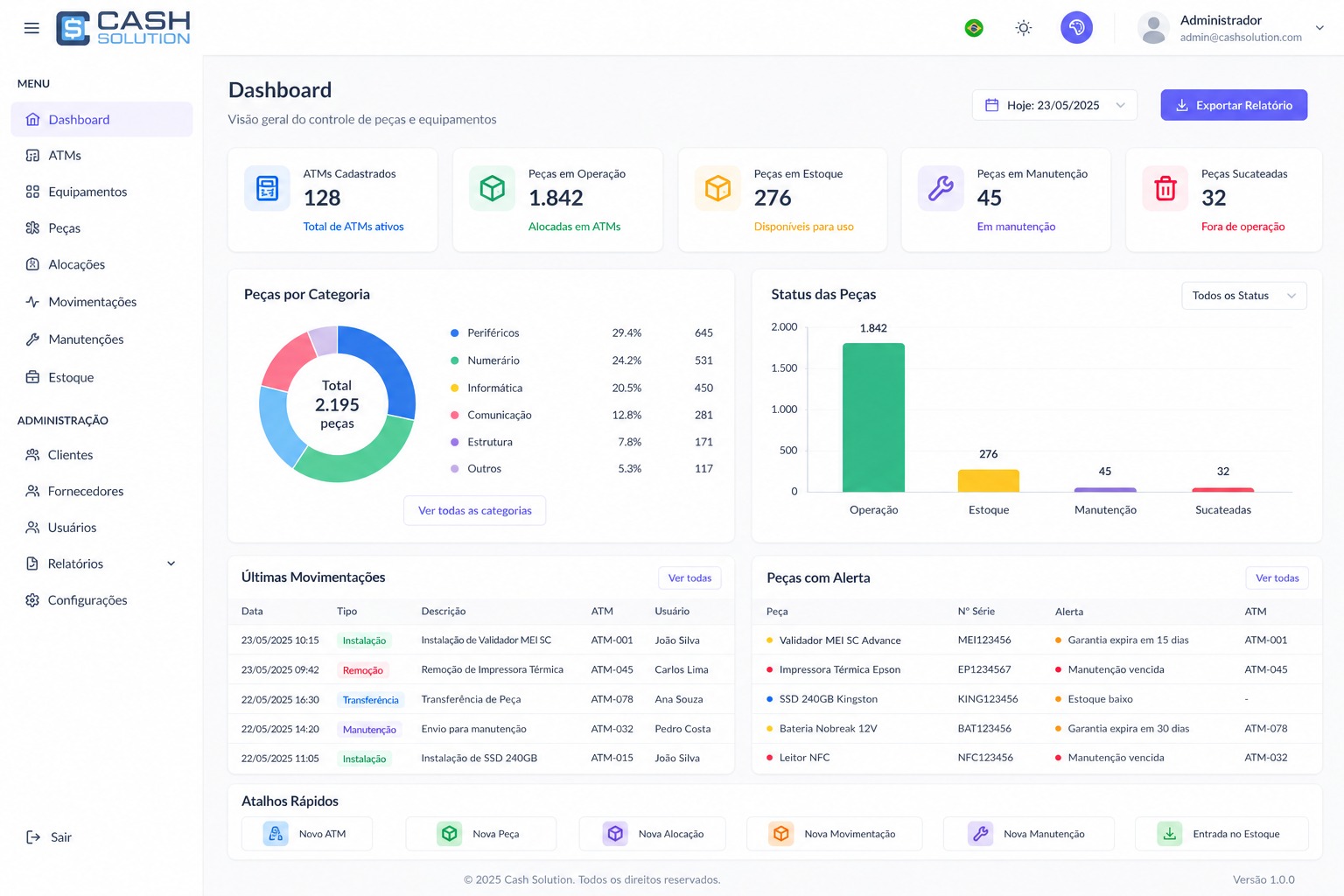
Task: Switch language via Brazil flag icon
Action: coord(974,28)
